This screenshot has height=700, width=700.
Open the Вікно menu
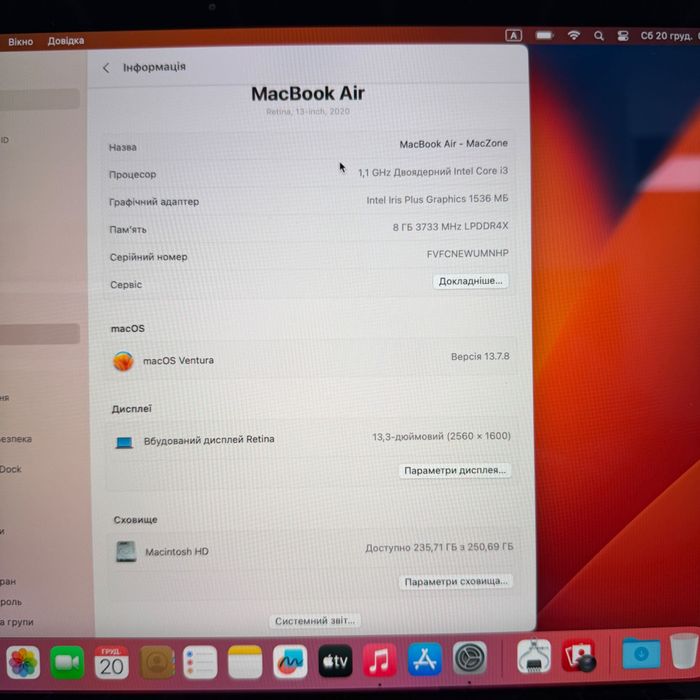21,42
